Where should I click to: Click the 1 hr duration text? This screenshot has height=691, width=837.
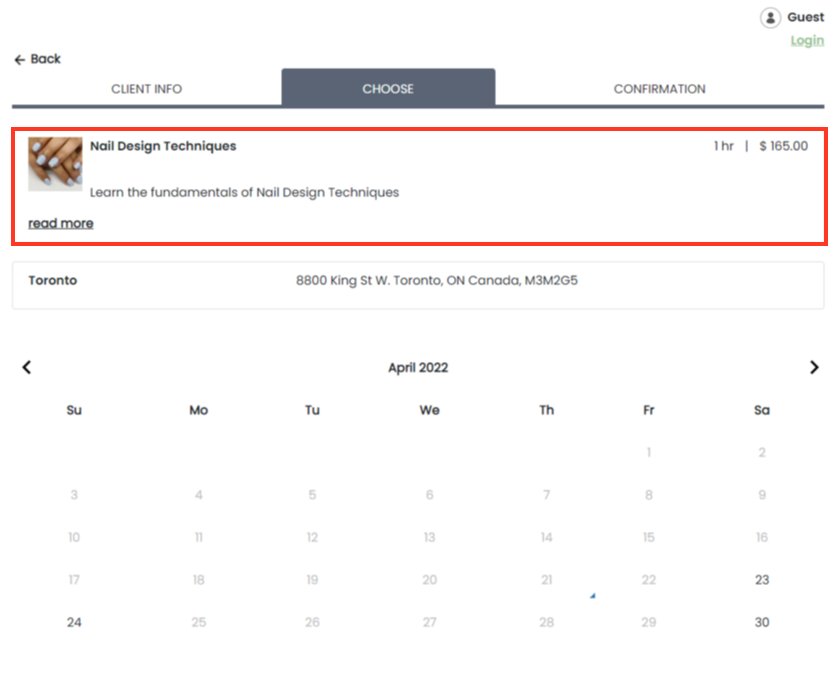coord(723,146)
